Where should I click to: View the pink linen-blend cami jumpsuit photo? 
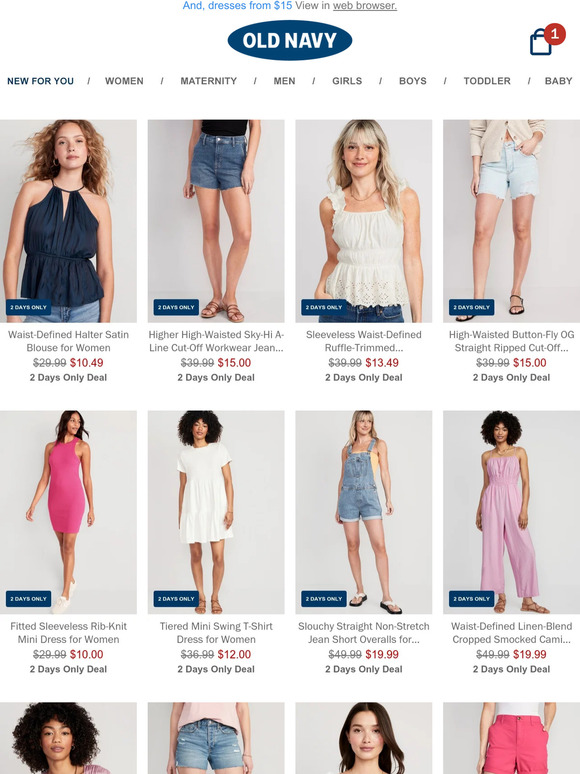(511, 512)
